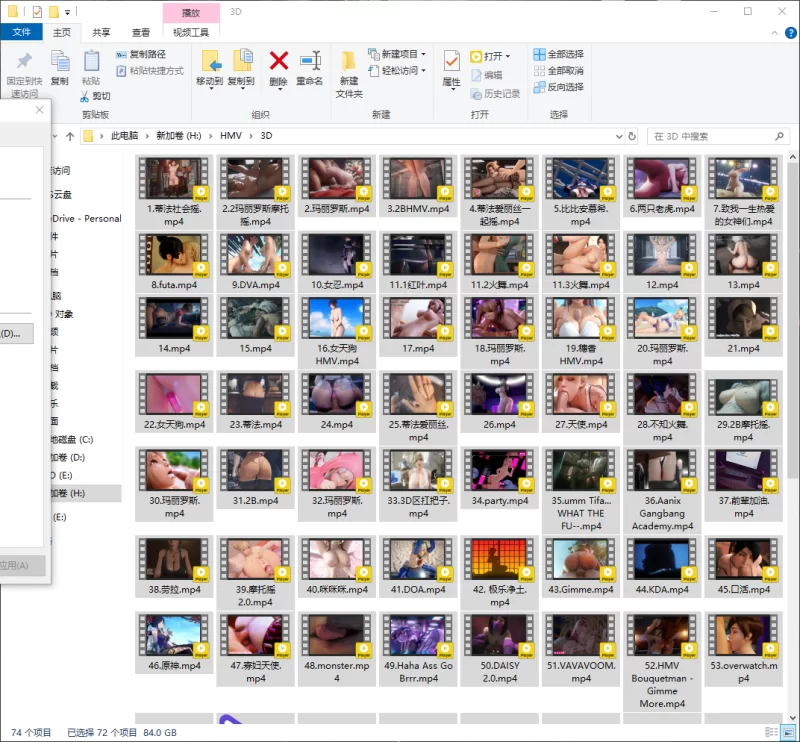
Task: Open the Customize Quick Access Toolbar dropdown
Action: 67,12
